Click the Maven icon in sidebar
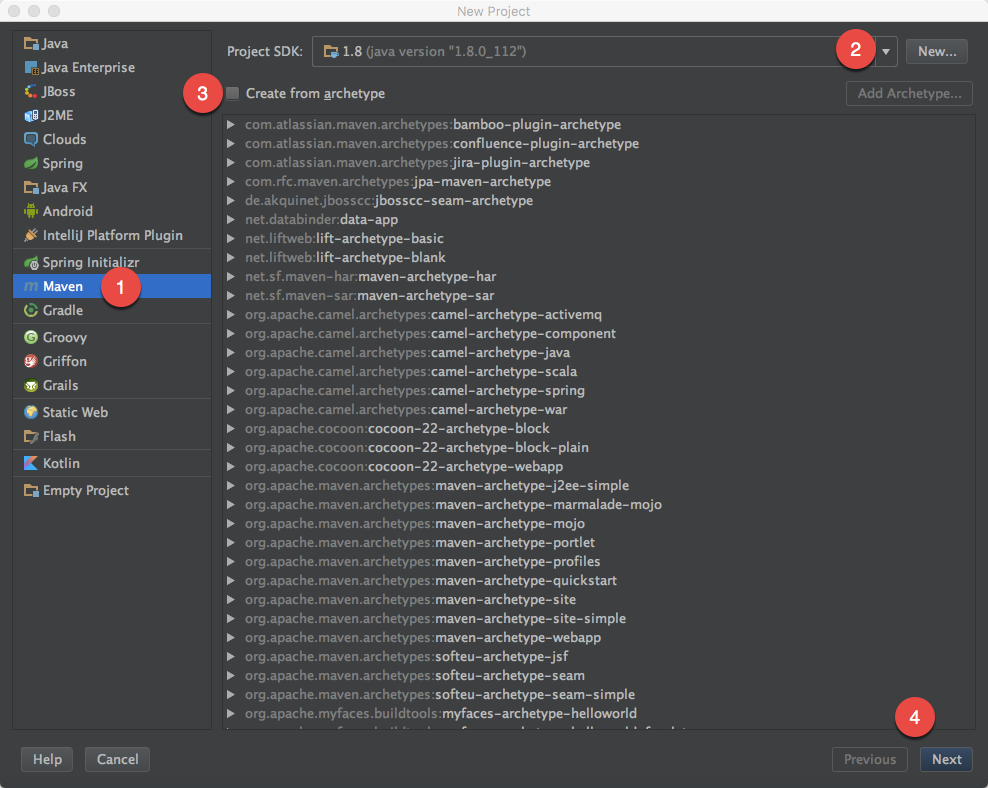 [31, 287]
